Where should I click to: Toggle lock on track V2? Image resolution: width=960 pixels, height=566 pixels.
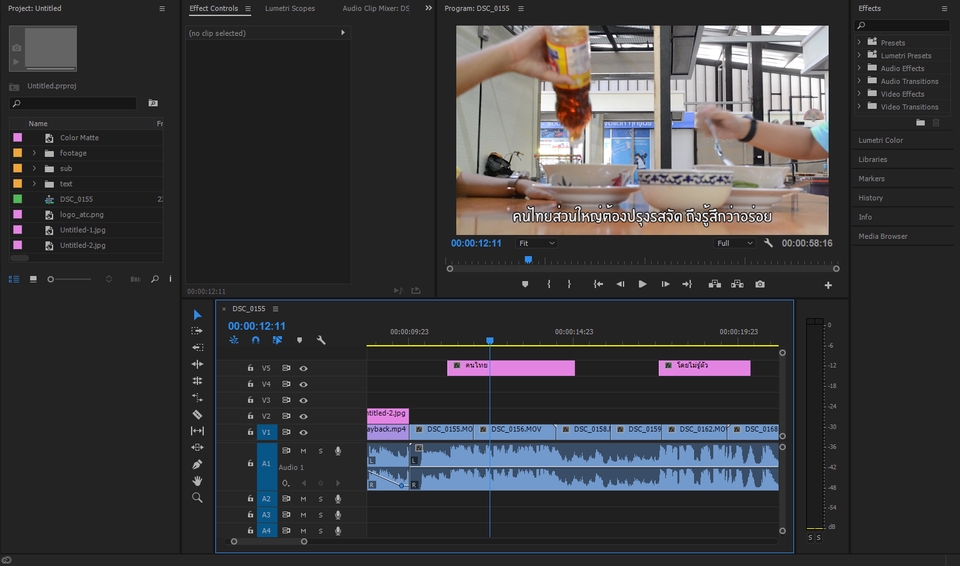[251, 416]
